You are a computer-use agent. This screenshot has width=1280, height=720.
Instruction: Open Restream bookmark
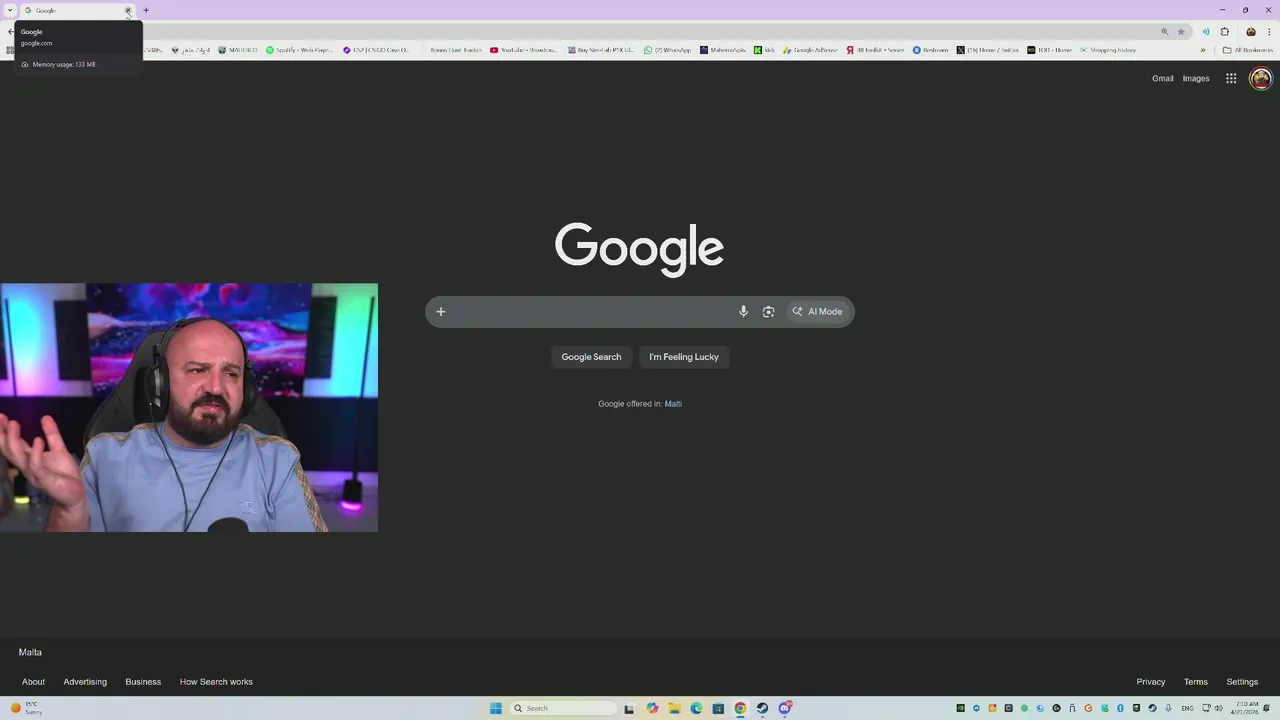pos(930,50)
